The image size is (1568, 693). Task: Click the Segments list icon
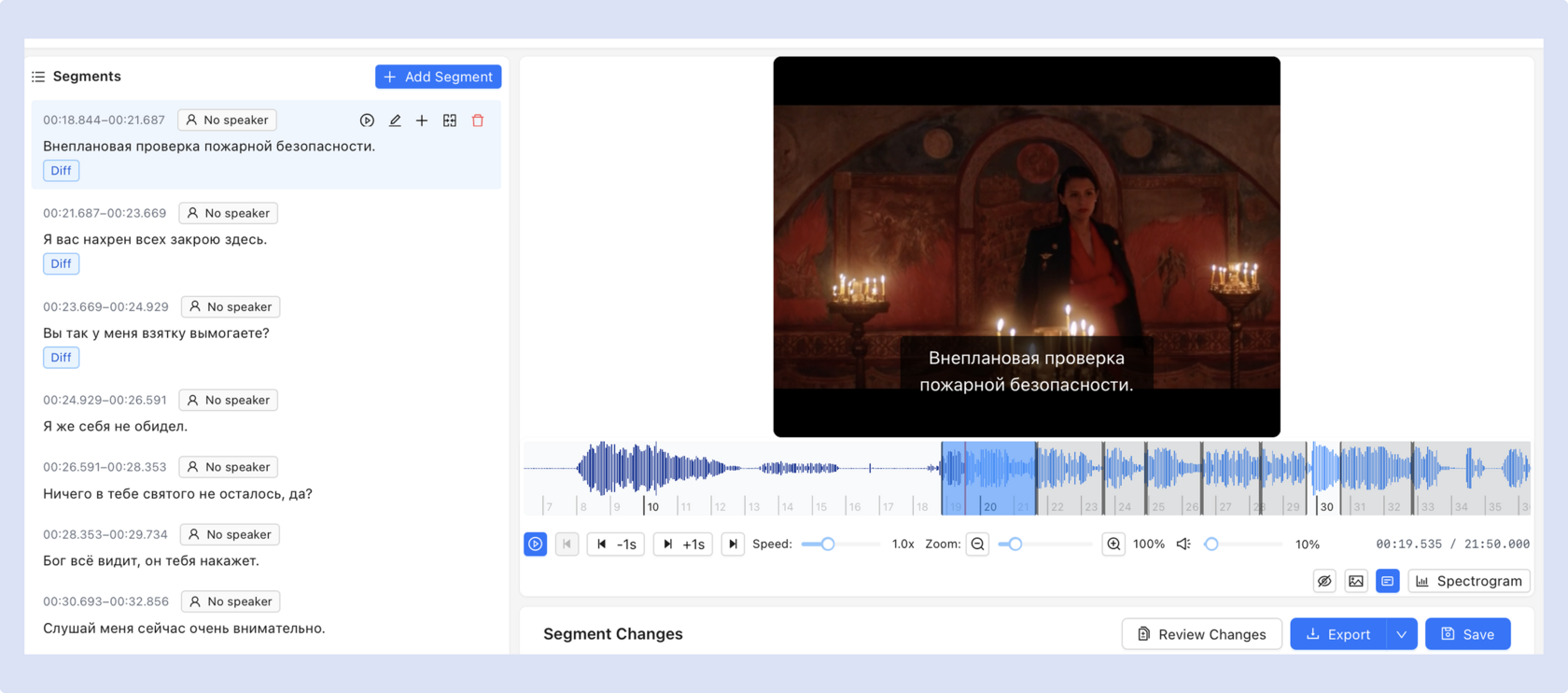38,77
